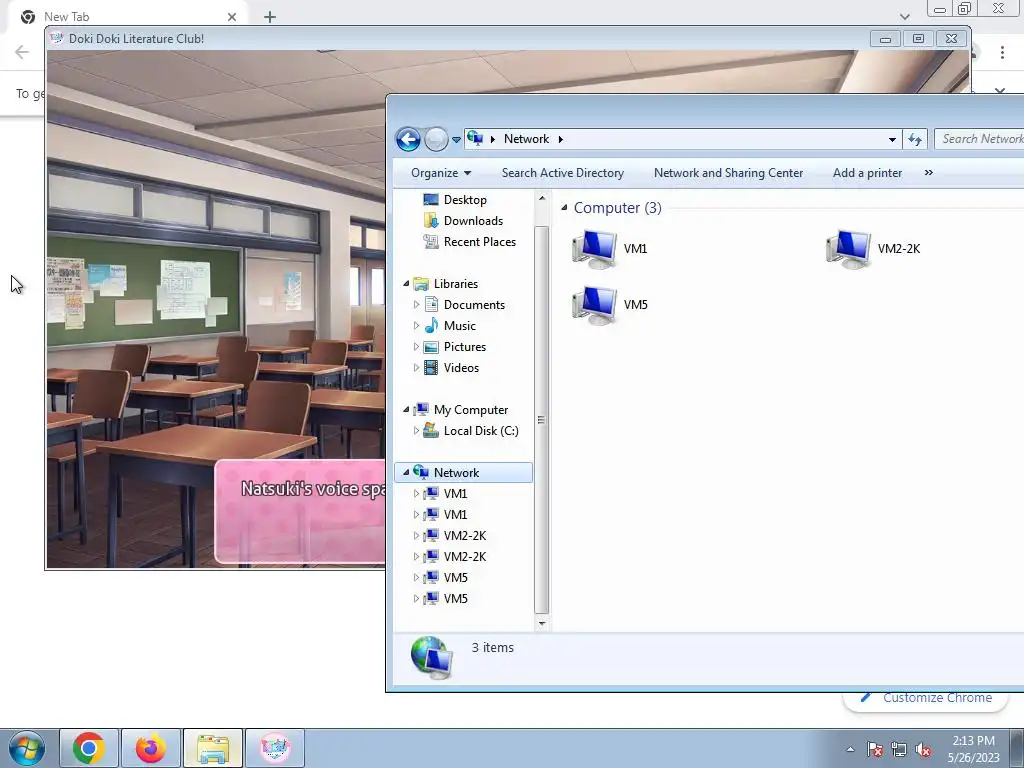
Task: Open the taskbar clock and date
Action: click(x=974, y=749)
